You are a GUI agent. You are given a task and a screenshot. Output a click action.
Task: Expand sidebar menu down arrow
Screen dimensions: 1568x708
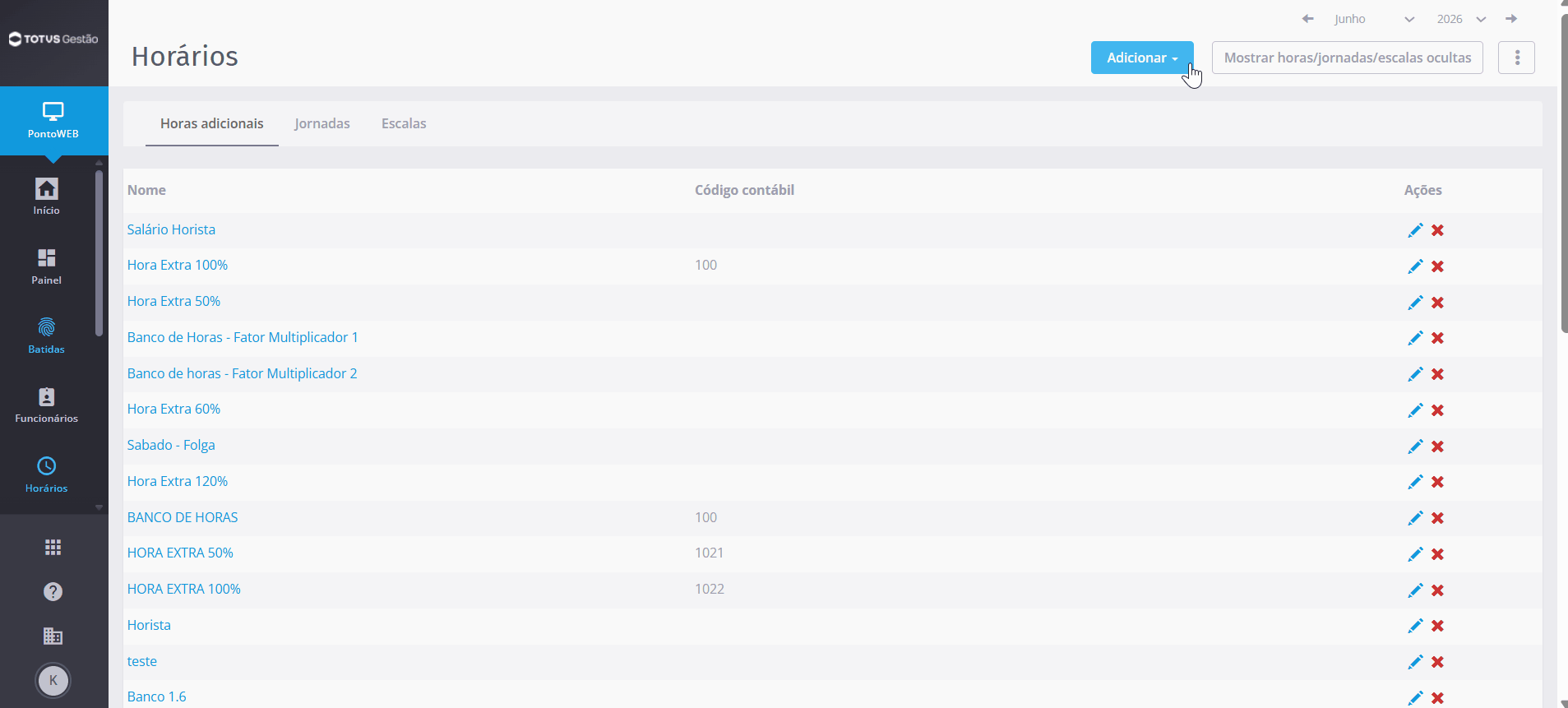(x=99, y=507)
